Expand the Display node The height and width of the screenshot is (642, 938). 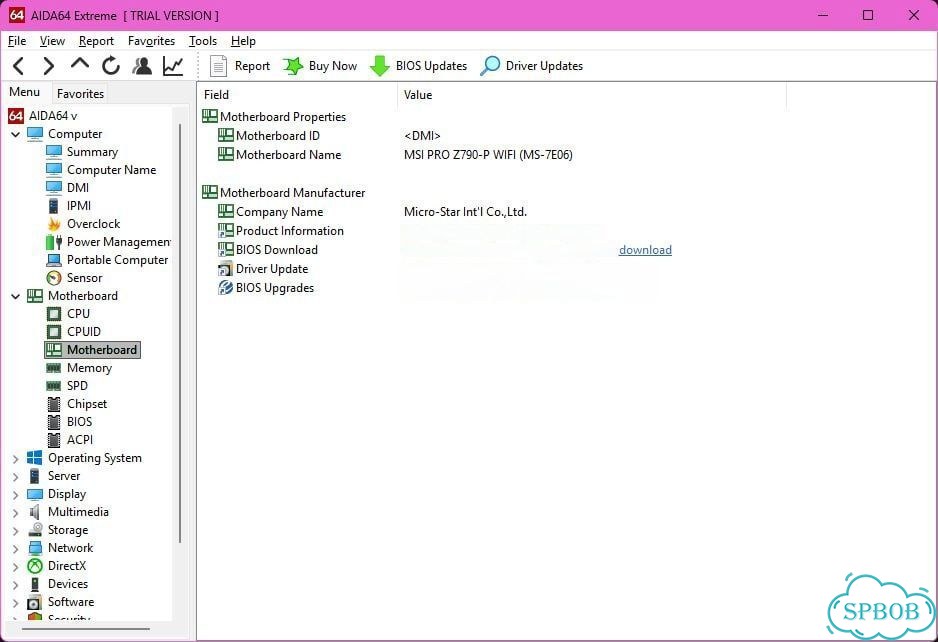[16, 495]
